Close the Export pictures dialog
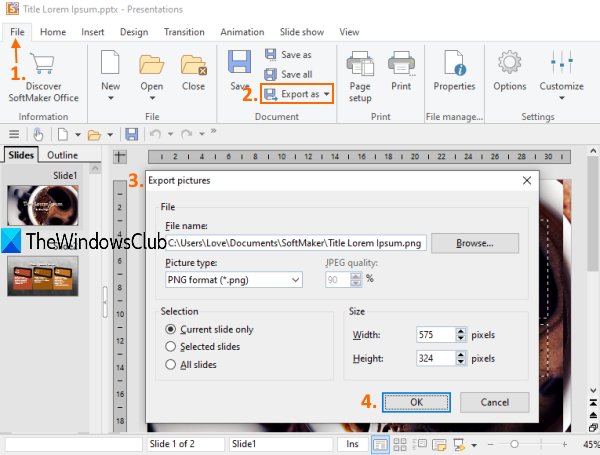 [x=527, y=181]
